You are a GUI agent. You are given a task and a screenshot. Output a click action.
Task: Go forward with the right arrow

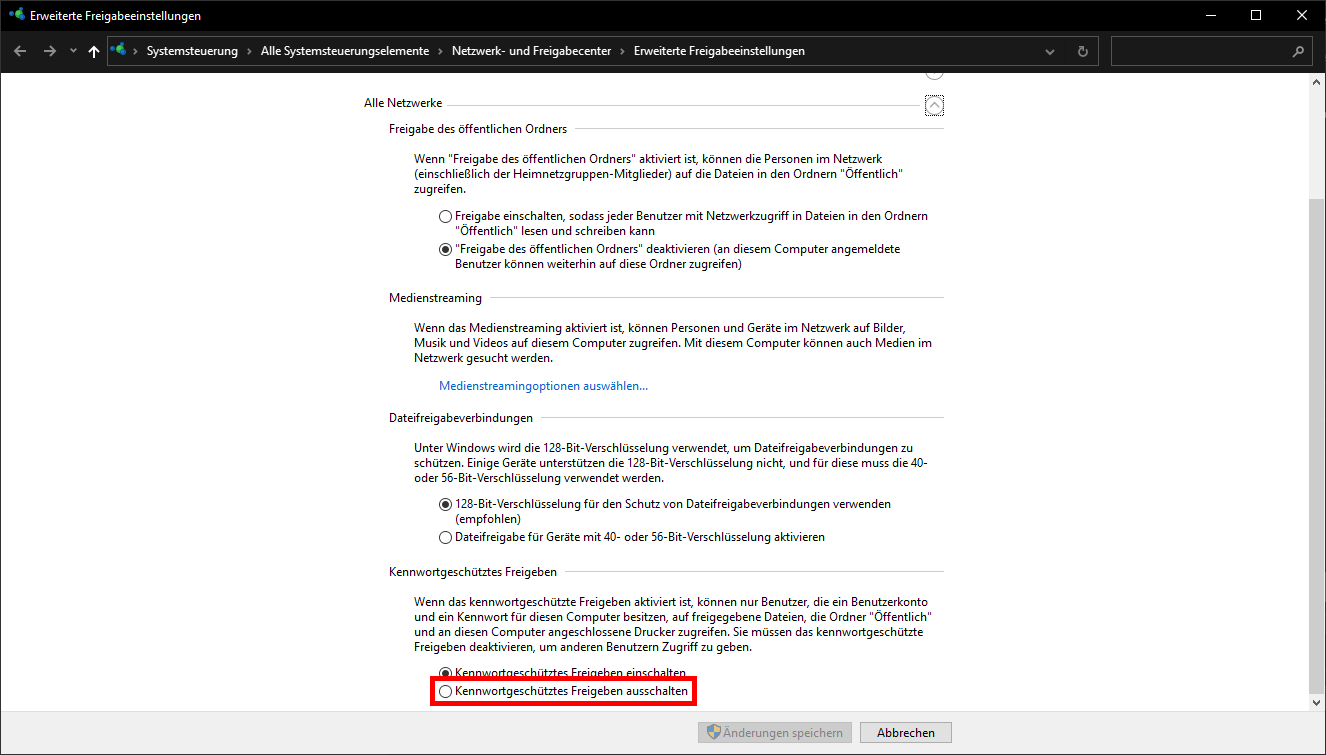click(x=50, y=51)
